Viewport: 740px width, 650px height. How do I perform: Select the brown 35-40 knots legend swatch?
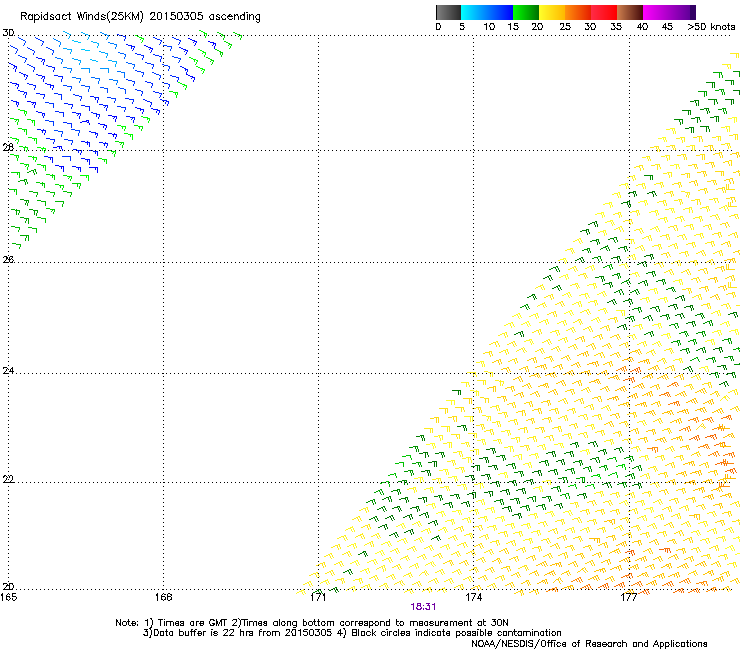tap(630, 12)
